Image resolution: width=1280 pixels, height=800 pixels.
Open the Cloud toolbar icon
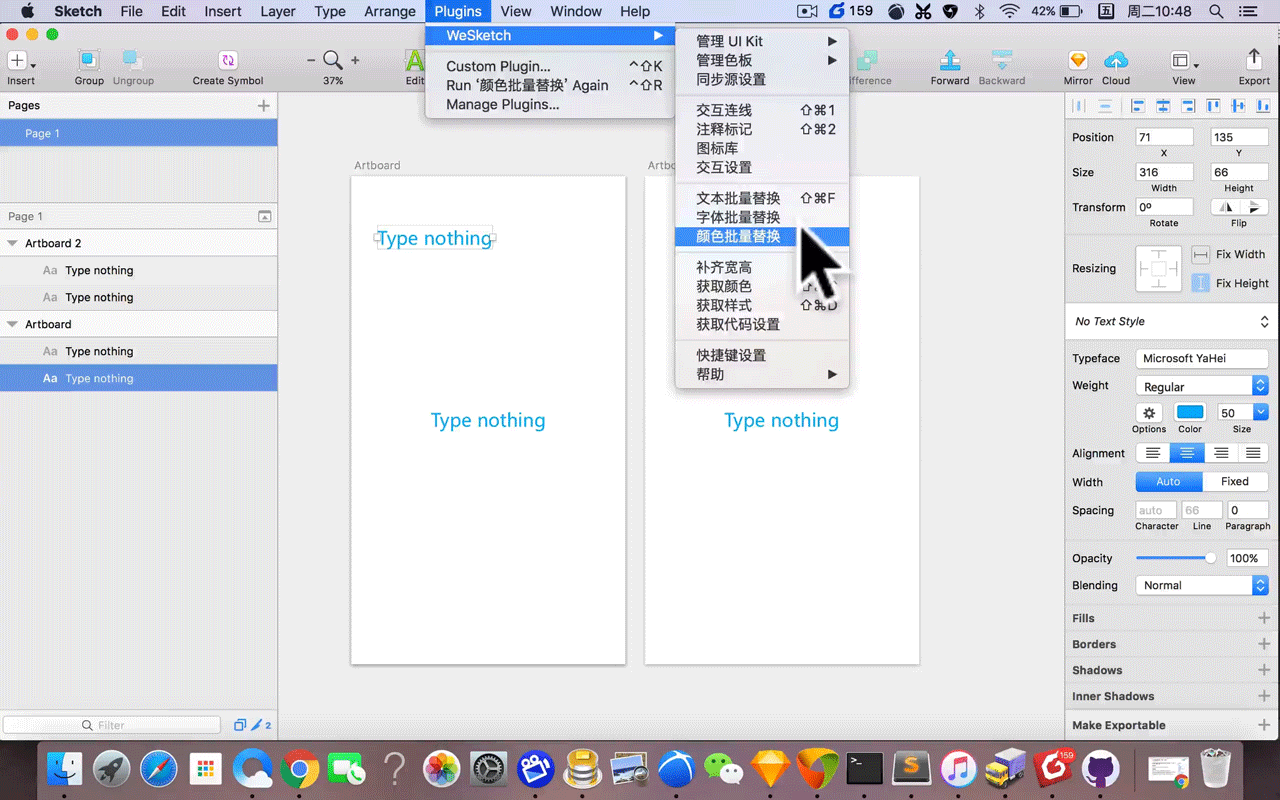1116,61
